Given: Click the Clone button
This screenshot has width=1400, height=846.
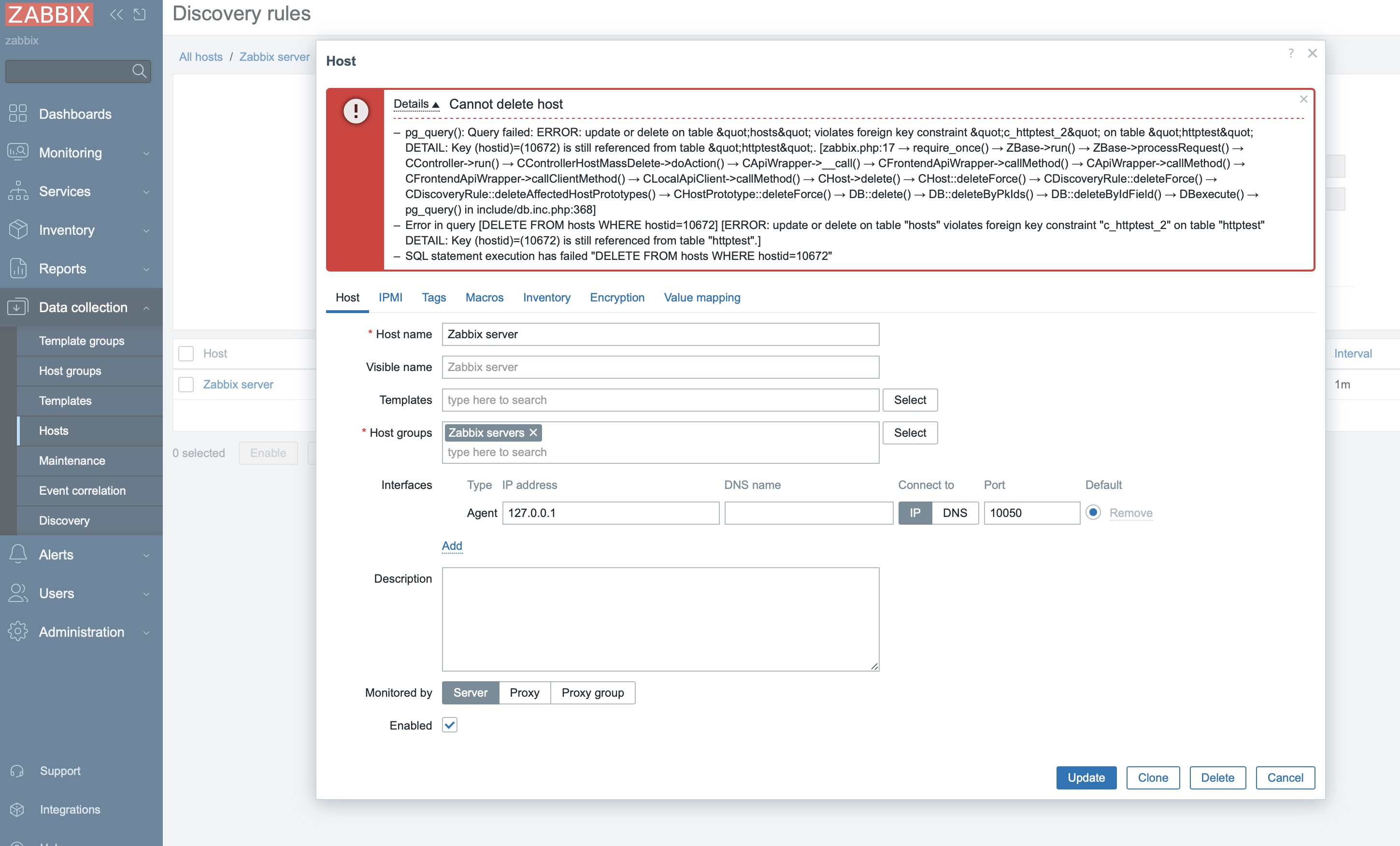Looking at the screenshot, I should (1153, 777).
